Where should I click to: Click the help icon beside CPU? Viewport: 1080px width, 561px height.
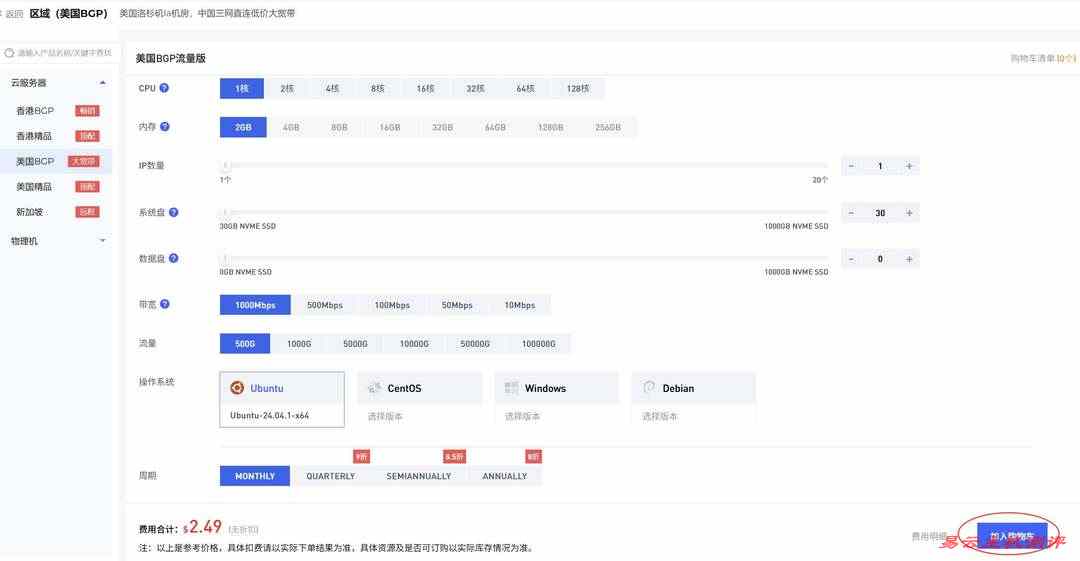point(164,88)
